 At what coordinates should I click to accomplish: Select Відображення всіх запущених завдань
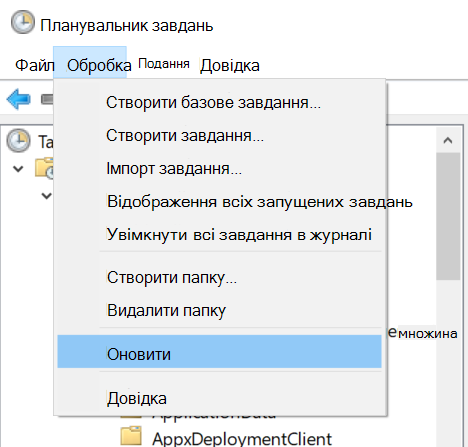(219, 202)
